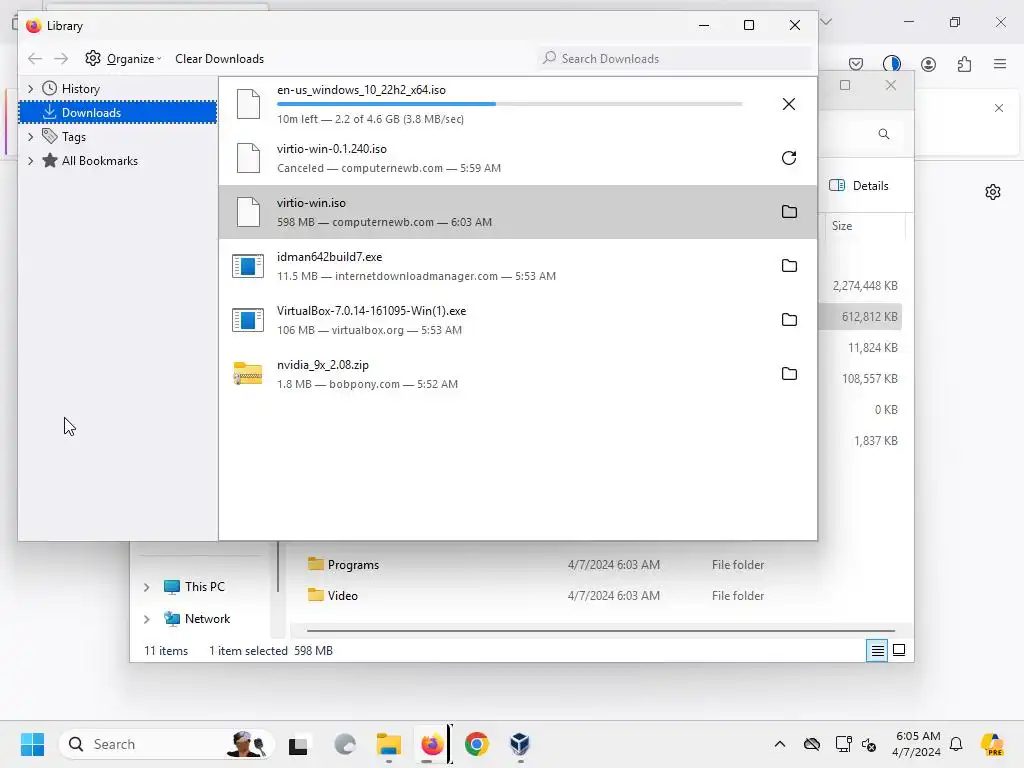Image resolution: width=1024 pixels, height=768 pixels.
Task: Open Firefox extensions puzzle icon
Action: (964, 63)
